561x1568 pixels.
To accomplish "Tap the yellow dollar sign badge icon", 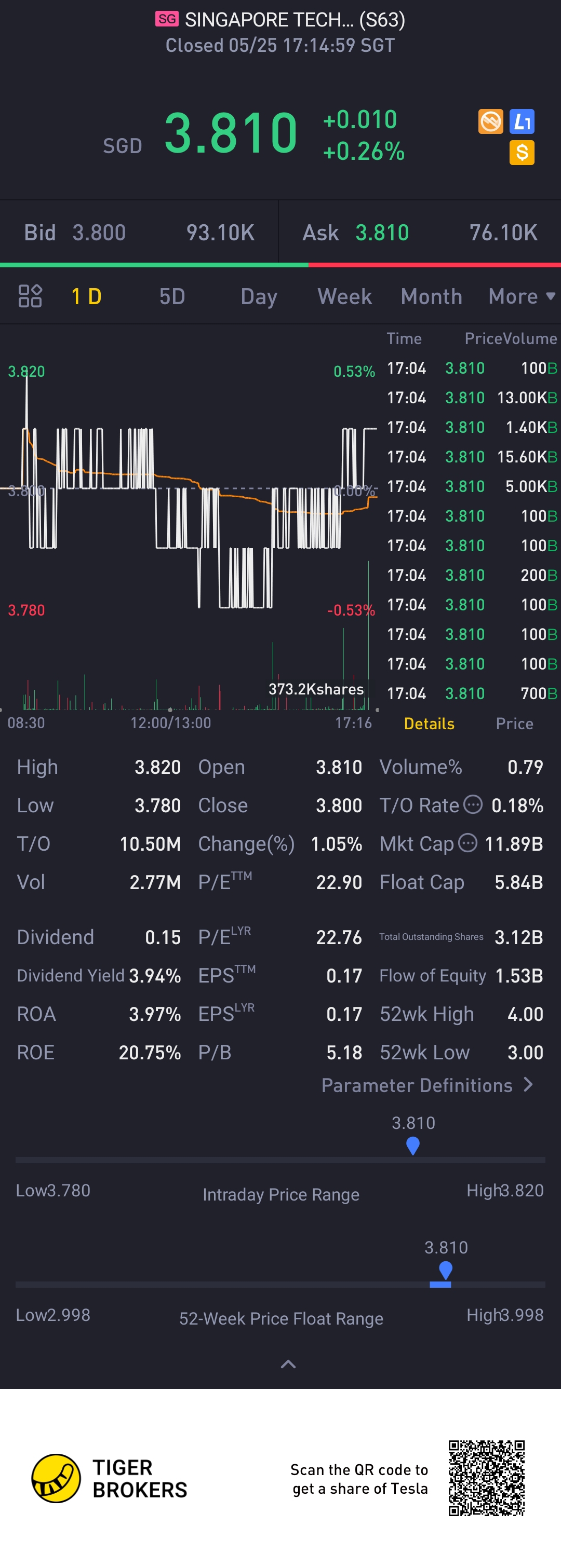I will (x=522, y=152).
